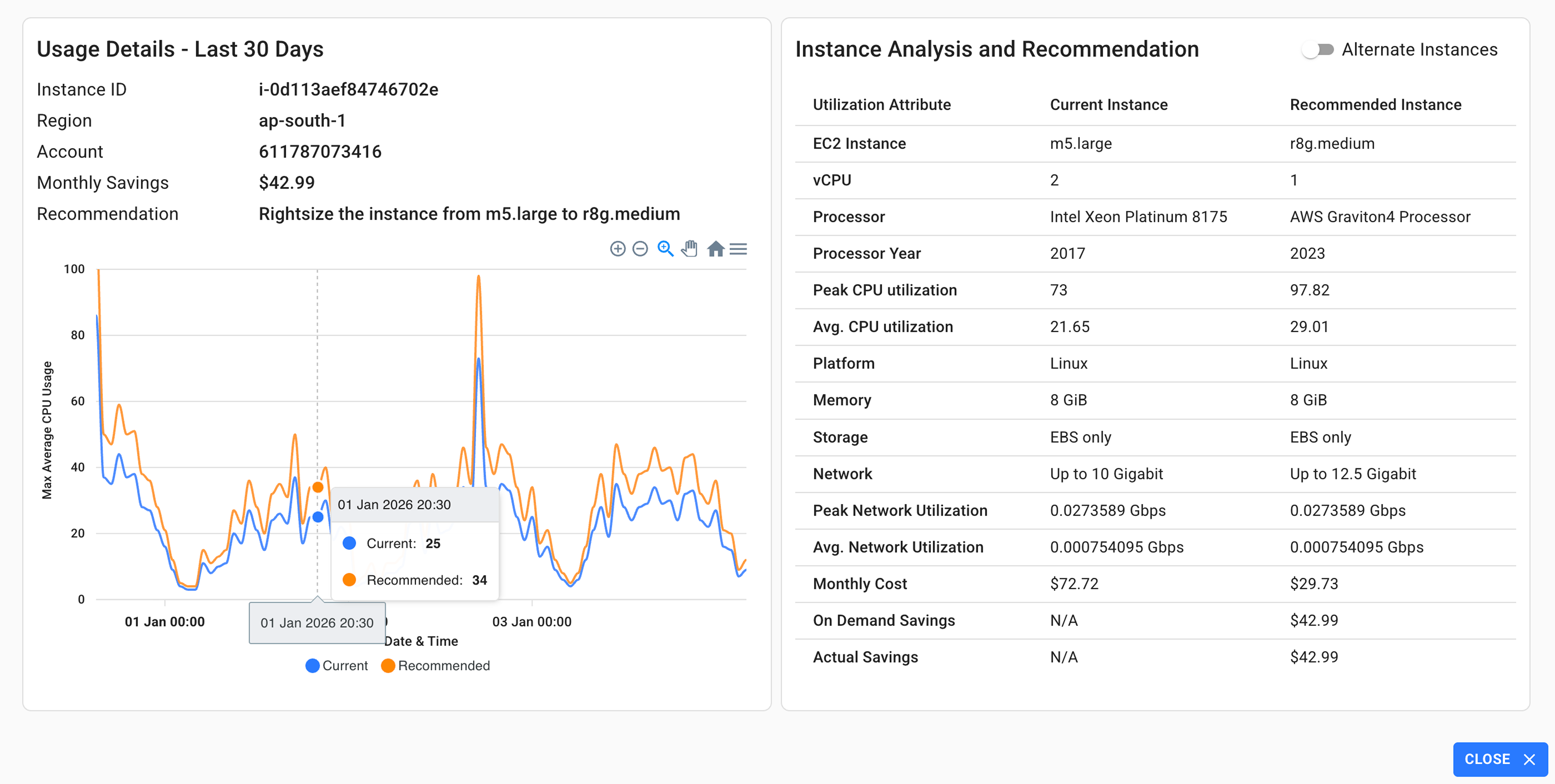Click the Current Instance column header
The height and width of the screenshot is (784, 1555).
pyautogui.click(x=1108, y=104)
